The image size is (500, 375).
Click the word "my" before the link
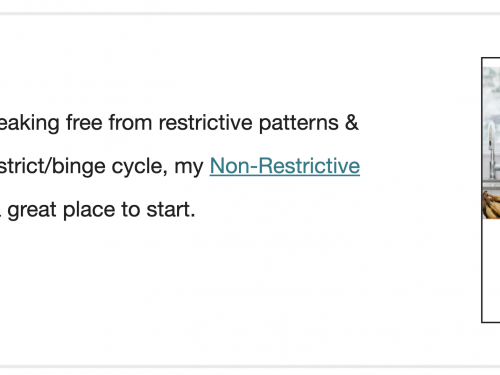point(189,168)
